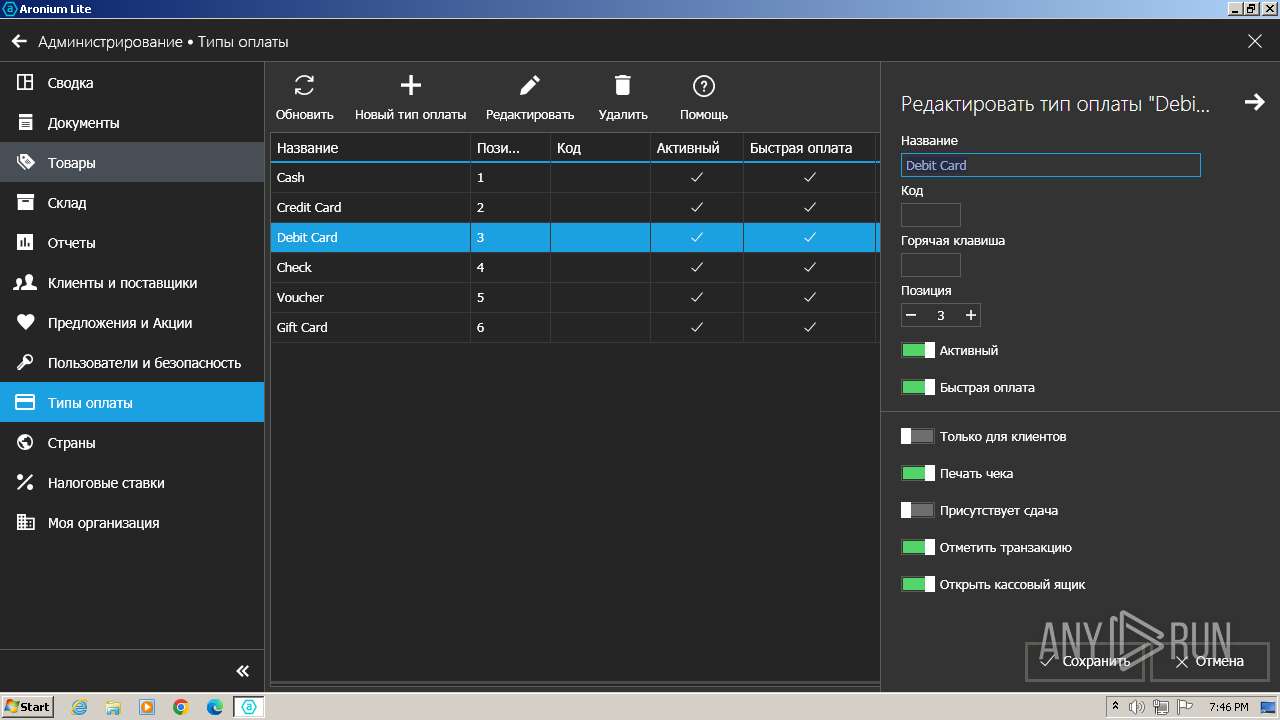Sort by Активный column header
This screenshot has width=1280, height=720.
pos(697,148)
